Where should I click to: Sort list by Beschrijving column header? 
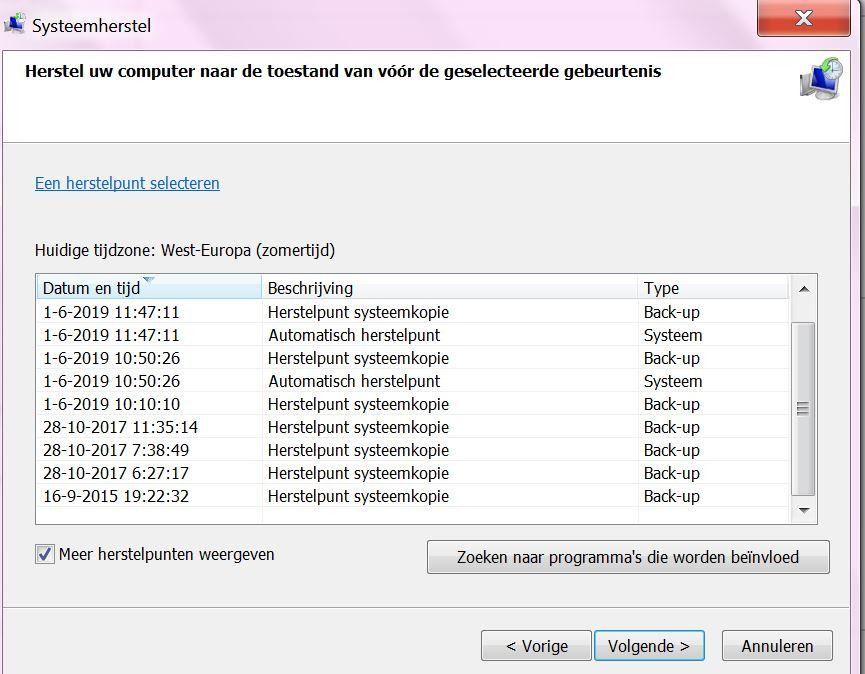pyautogui.click(x=450, y=288)
